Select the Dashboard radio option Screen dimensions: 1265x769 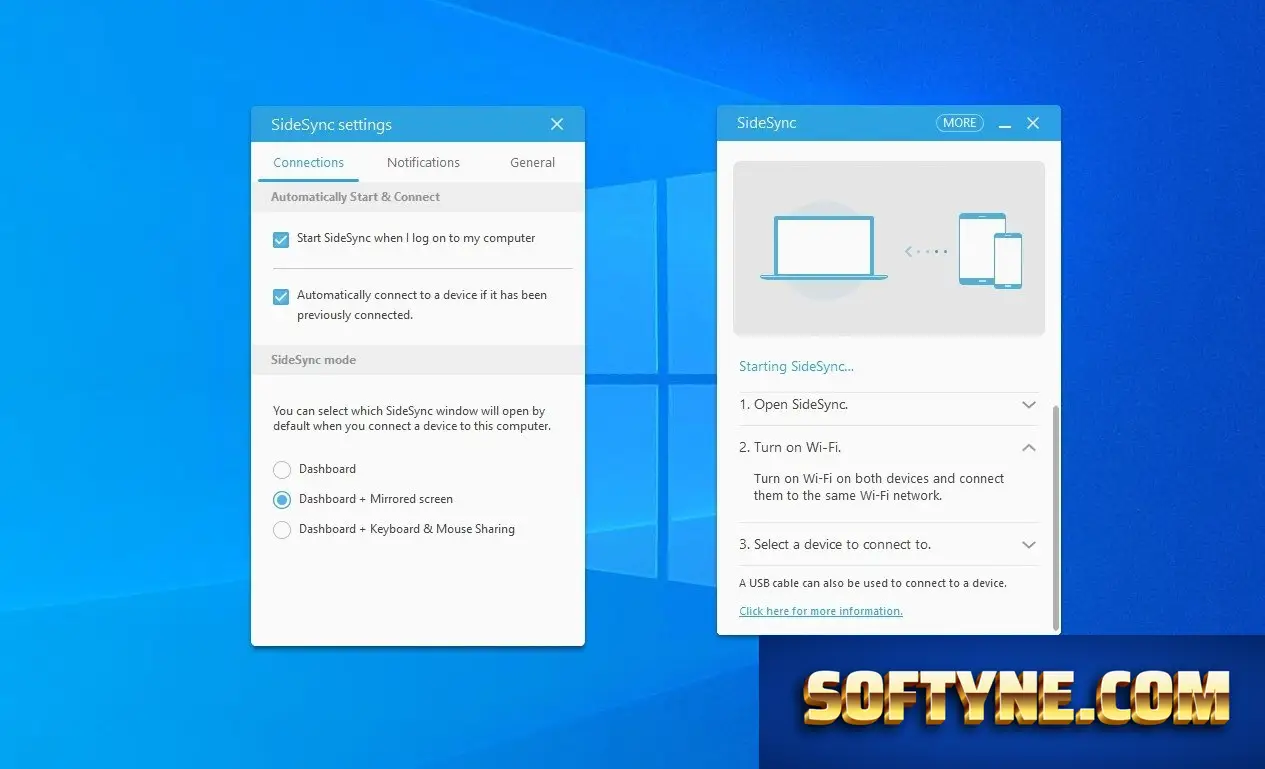282,470
